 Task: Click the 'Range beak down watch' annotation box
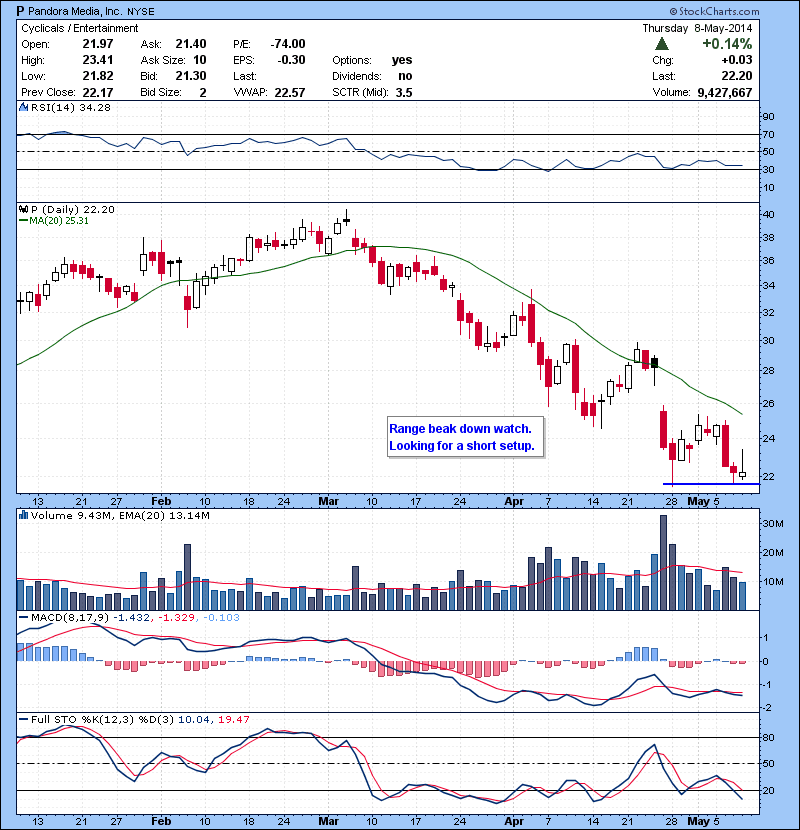[x=465, y=437]
